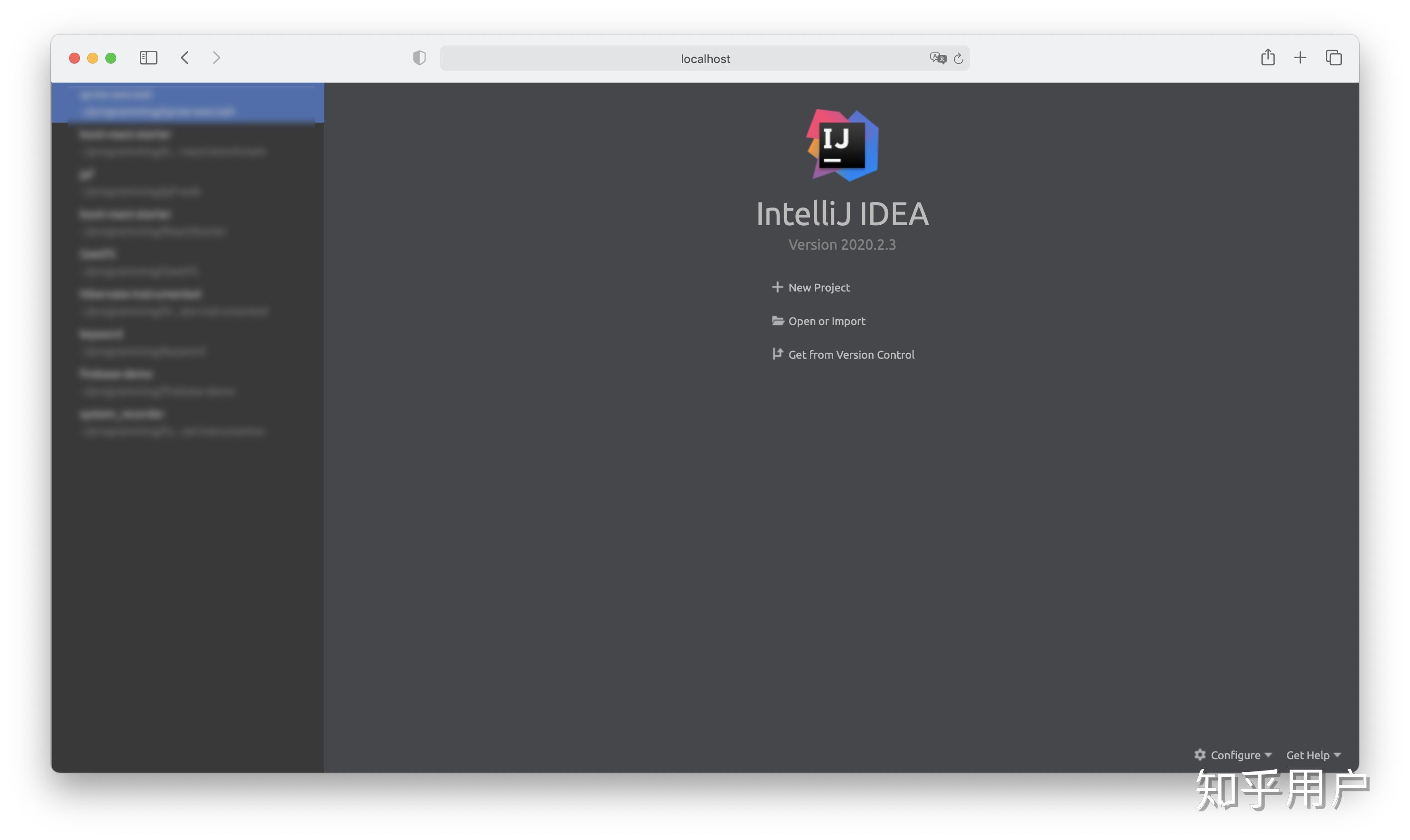
Task: Select Get from Version Control
Action: pos(843,354)
